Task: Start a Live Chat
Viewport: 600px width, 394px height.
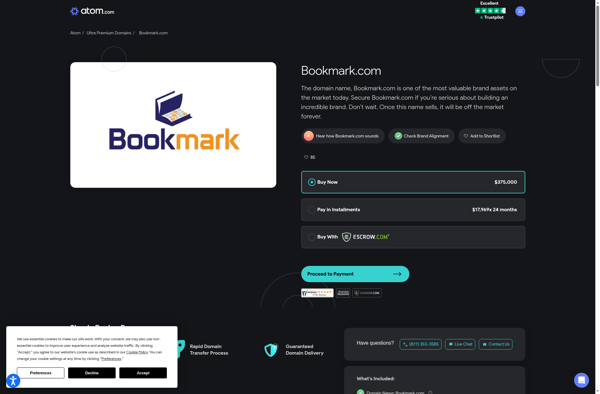Action: click(x=460, y=344)
